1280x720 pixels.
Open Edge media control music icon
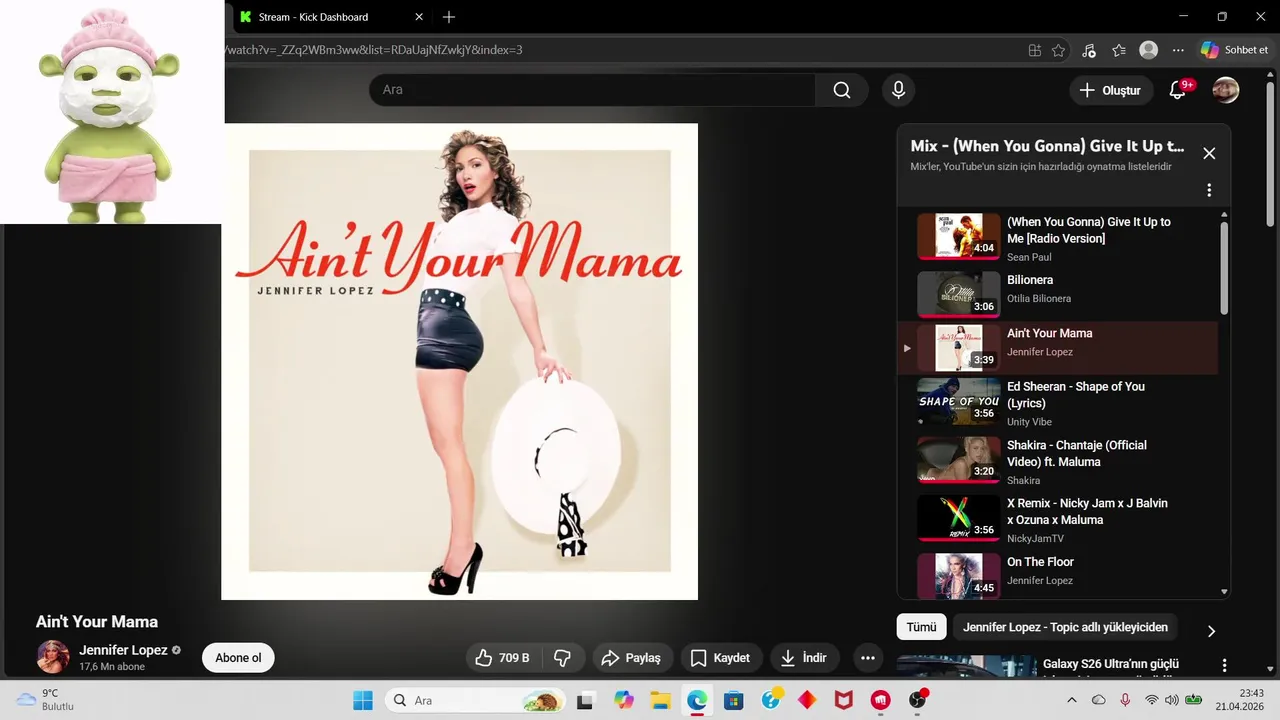pyautogui.click(x=1089, y=50)
